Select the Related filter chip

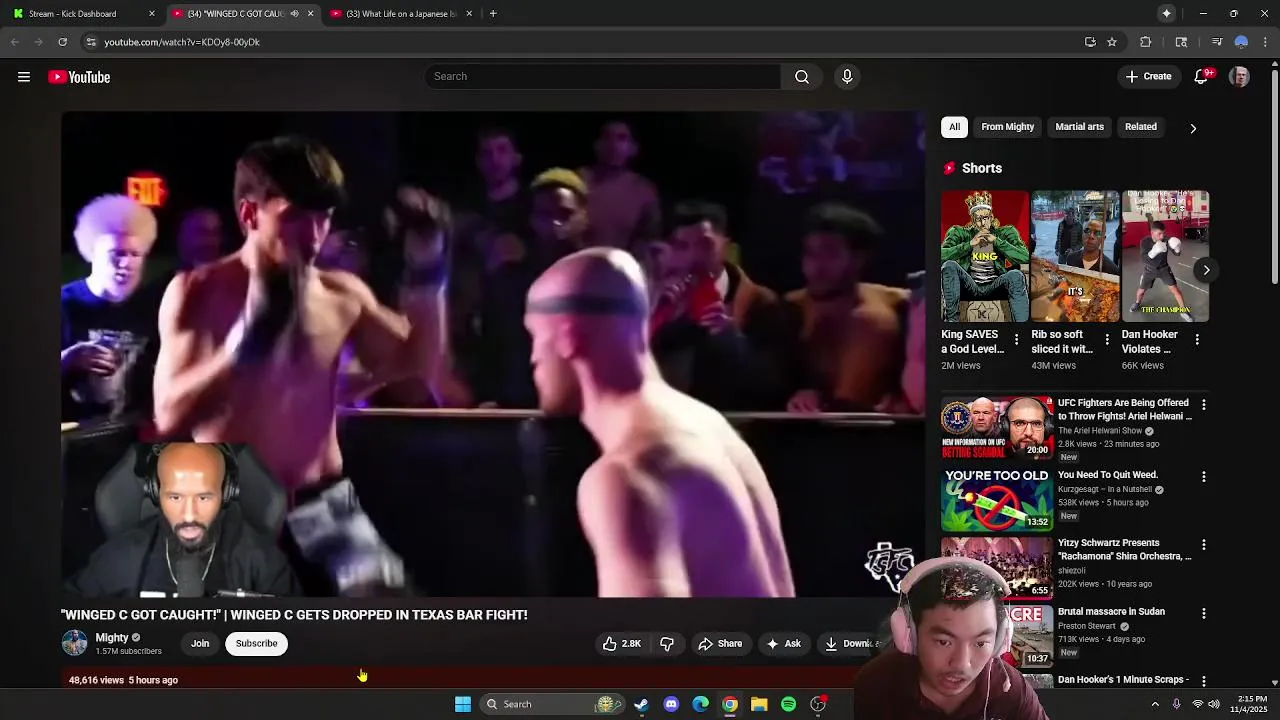pyautogui.click(x=1140, y=127)
